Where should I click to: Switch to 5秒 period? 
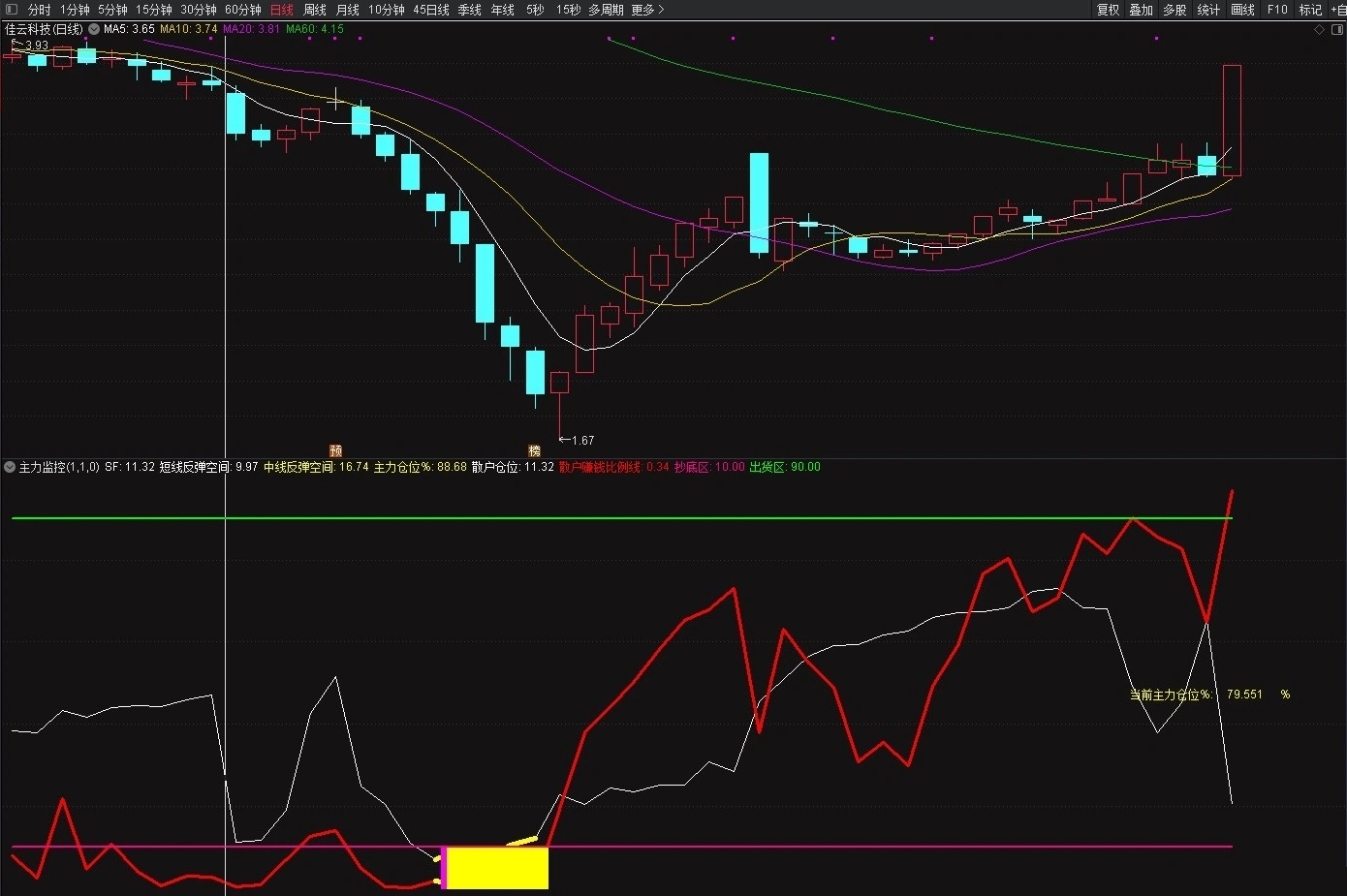pyautogui.click(x=535, y=10)
